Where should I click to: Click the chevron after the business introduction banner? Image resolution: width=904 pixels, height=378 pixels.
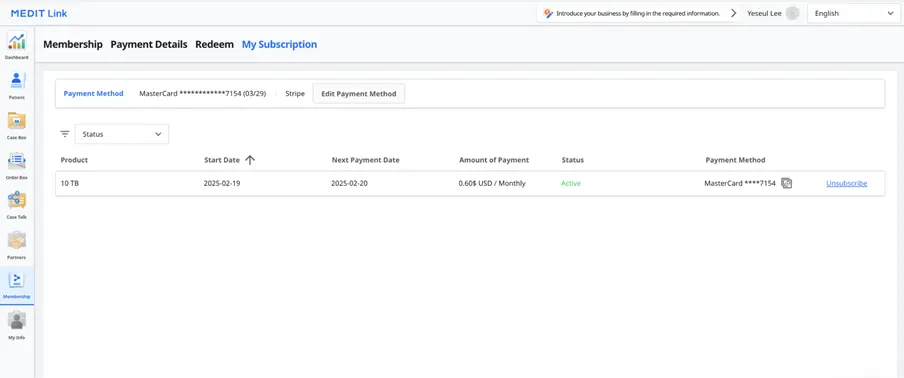[x=733, y=13]
